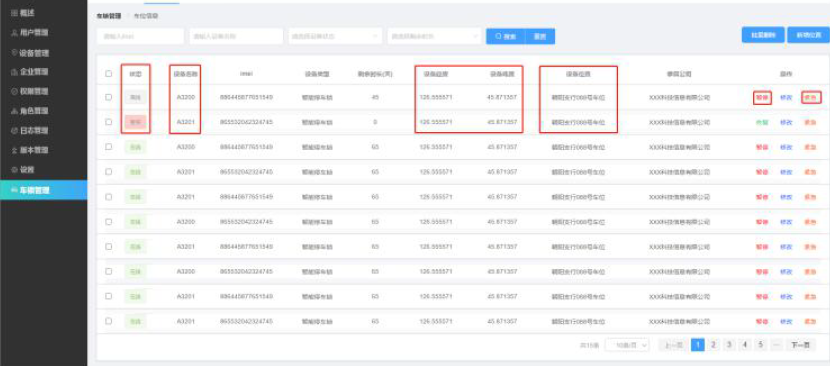Click the blue 搜索 search button
The width and height of the screenshot is (830, 366).
click(x=506, y=37)
